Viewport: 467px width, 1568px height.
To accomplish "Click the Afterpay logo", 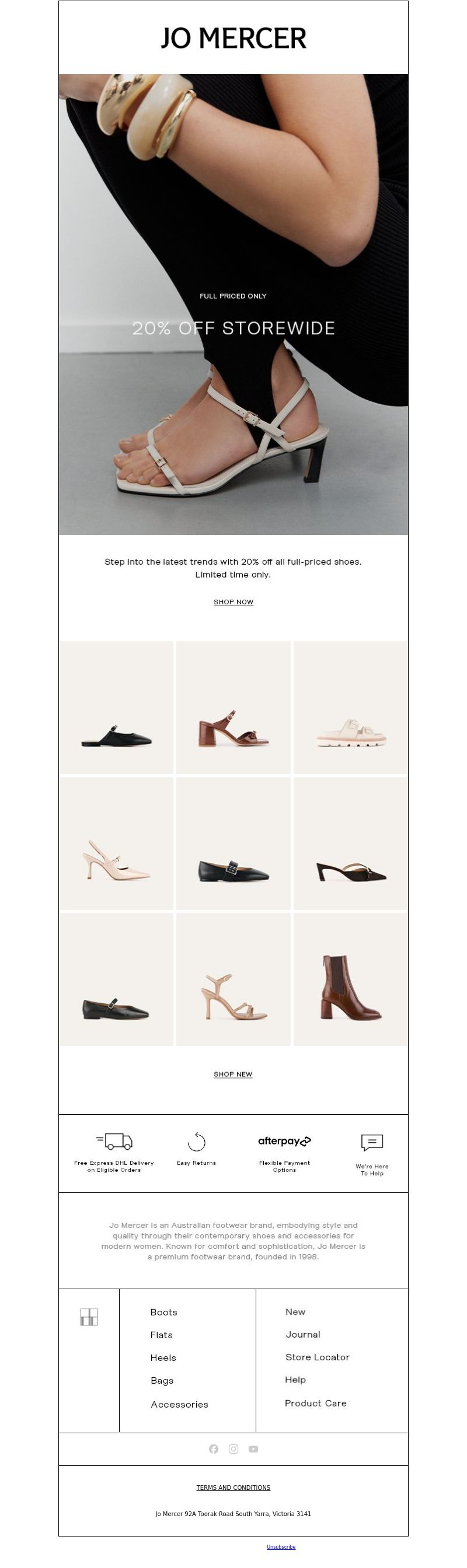I will (284, 1140).
